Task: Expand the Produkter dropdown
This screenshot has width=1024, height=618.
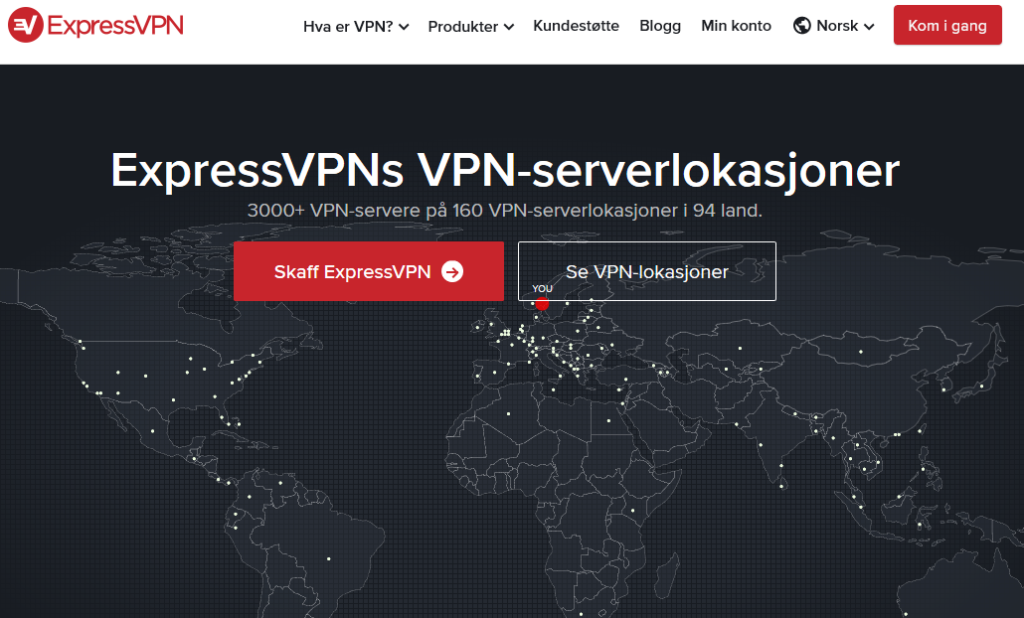Action: pos(471,26)
